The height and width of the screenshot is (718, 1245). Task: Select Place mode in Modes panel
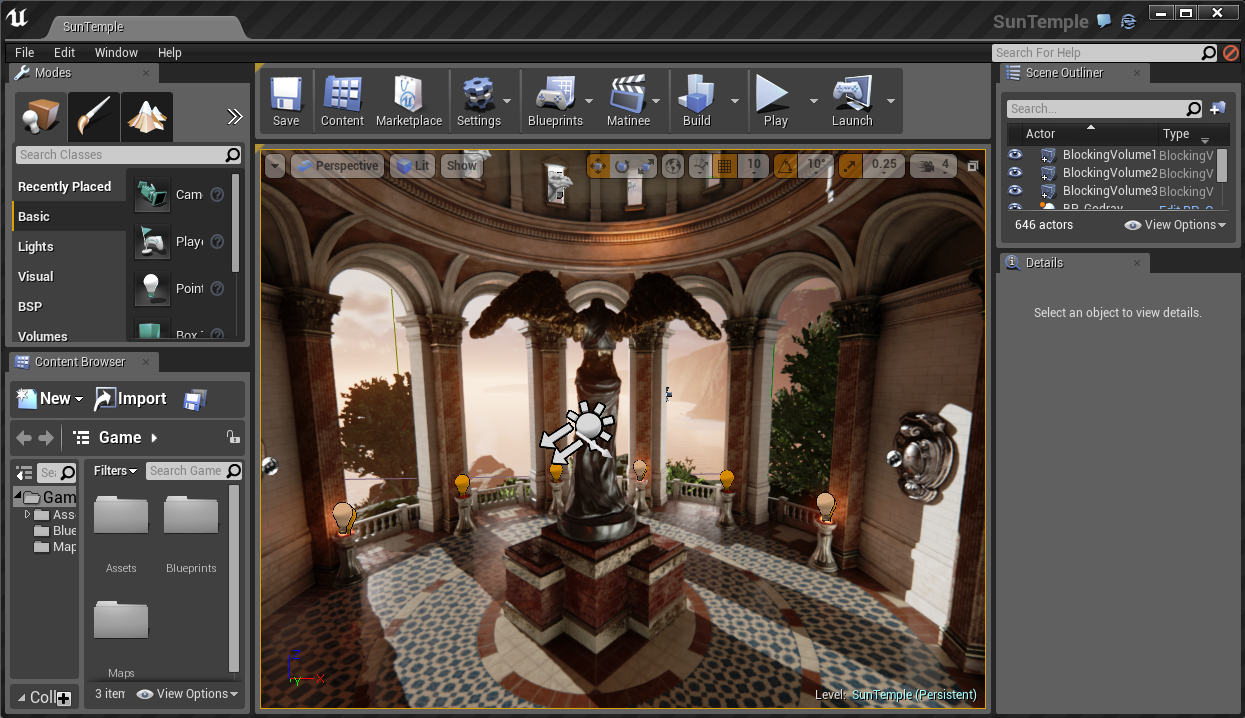click(x=40, y=117)
